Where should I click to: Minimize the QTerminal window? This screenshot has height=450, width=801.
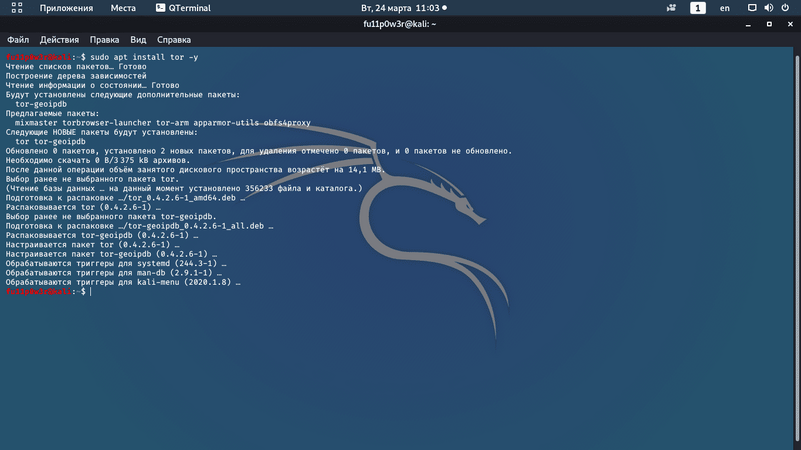(748, 24)
